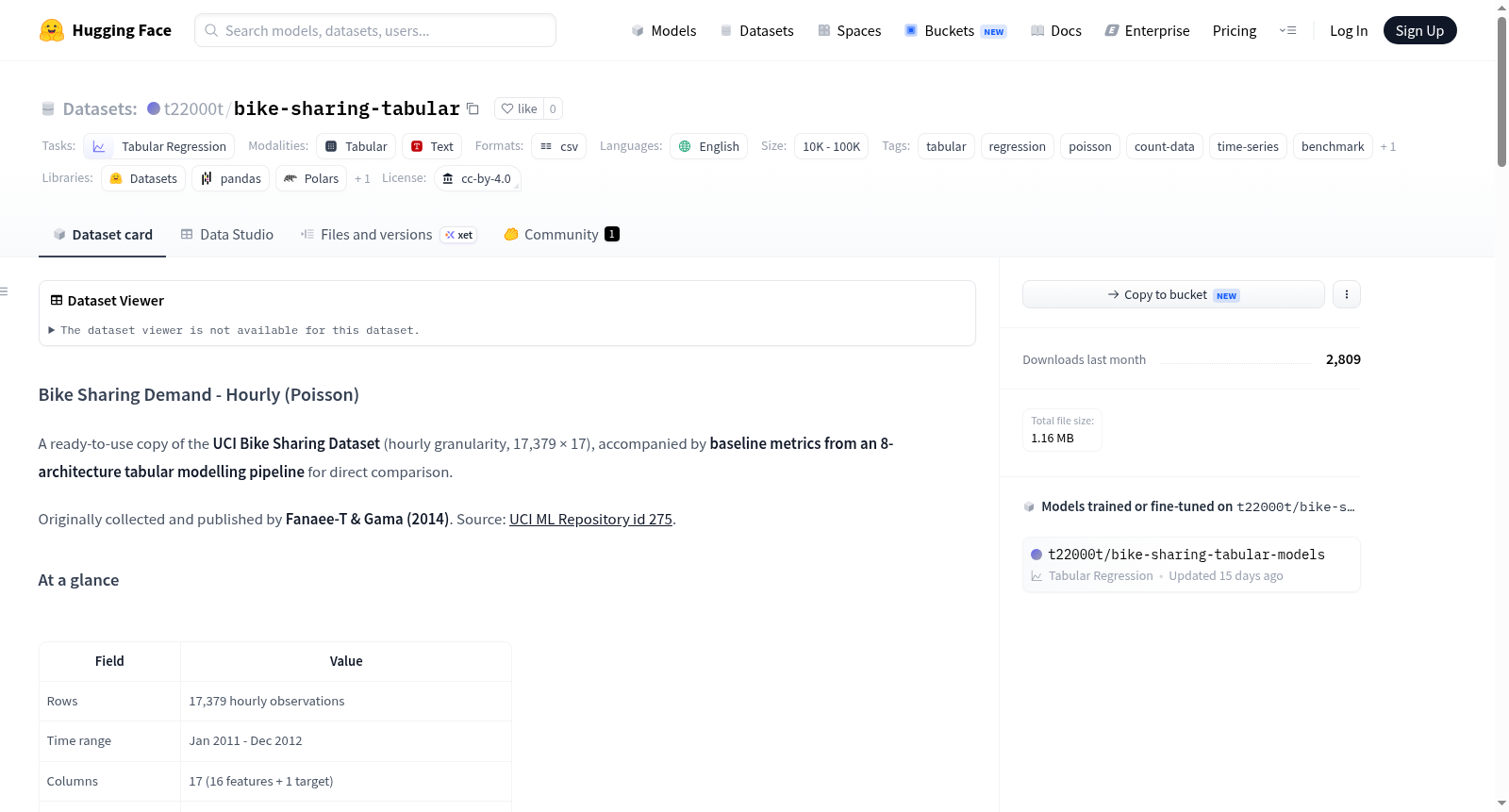The width and height of the screenshot is (1509, 812).
Task: Click the Datasets library tag
Action: (x=143, y=178)
